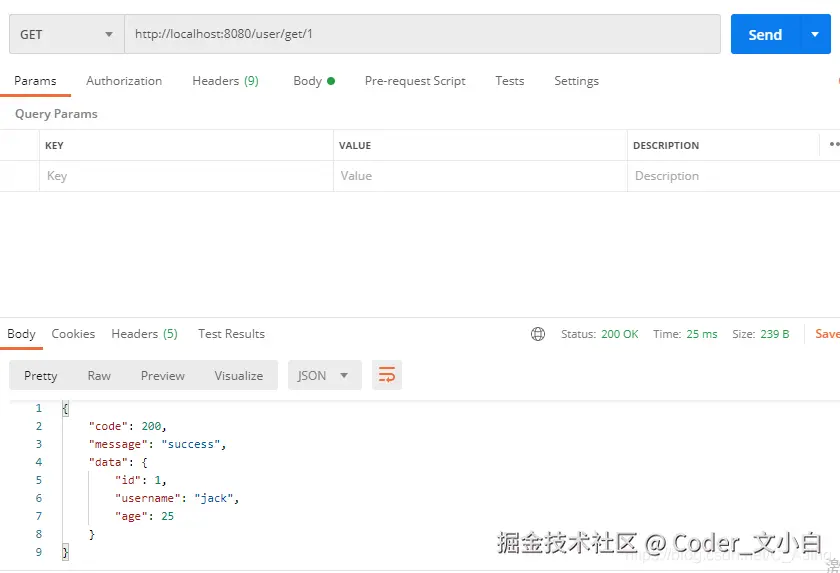Open the Test Results tab

pyautogui.click(x=231, y=334)
